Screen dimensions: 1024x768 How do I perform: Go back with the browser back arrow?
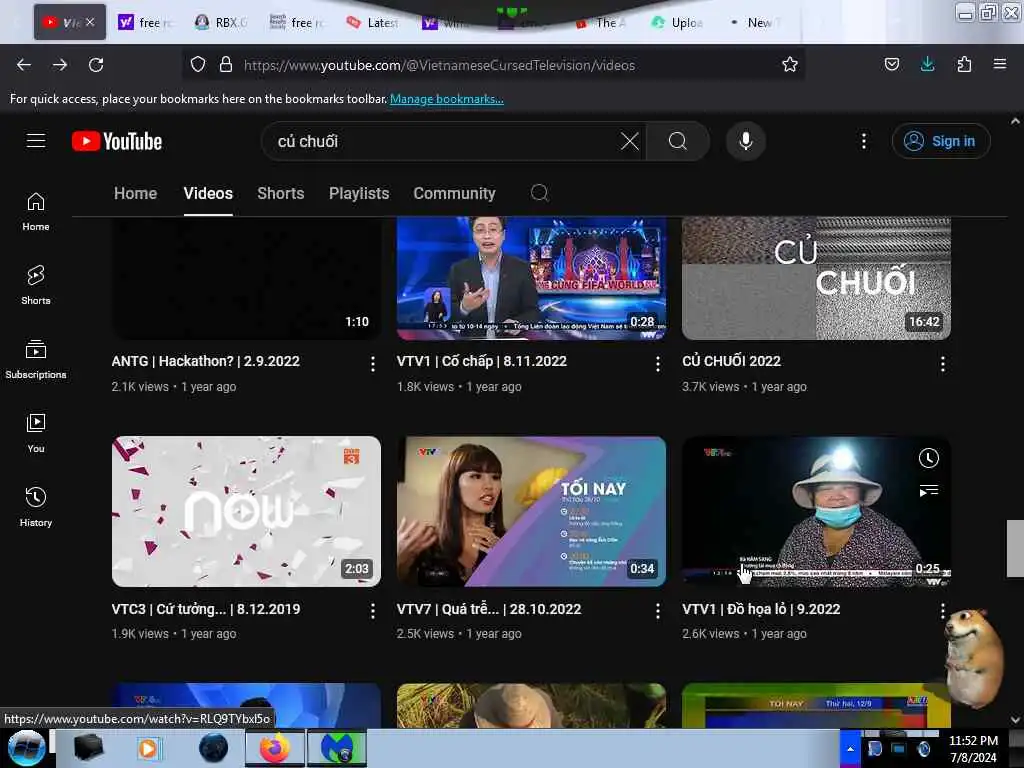point(24,65)
